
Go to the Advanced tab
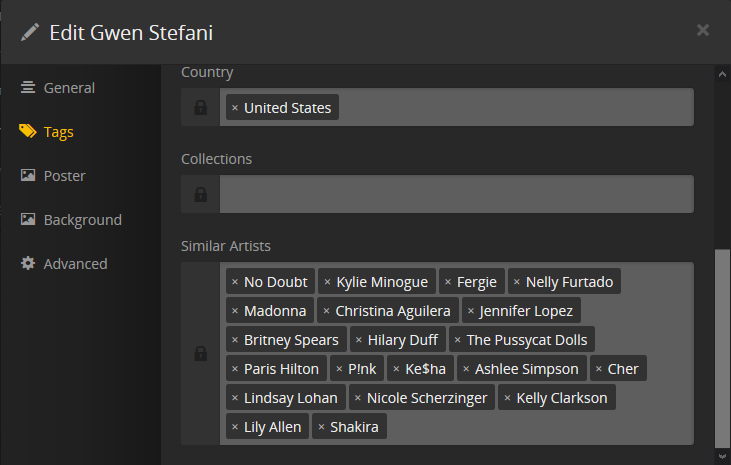pos(75,264)
